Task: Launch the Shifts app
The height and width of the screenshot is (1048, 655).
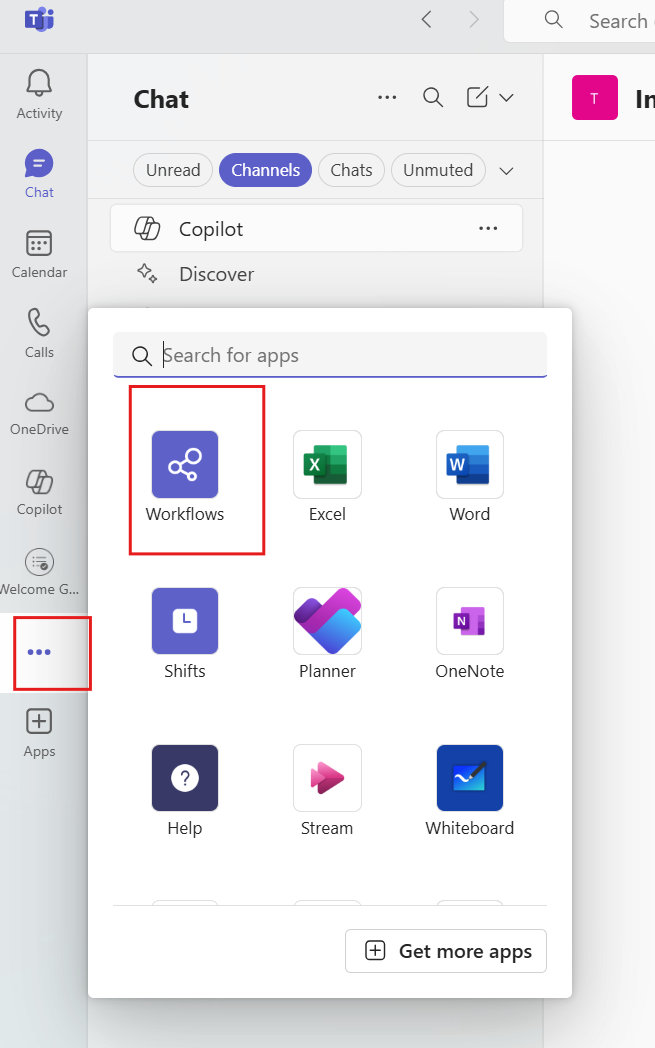Action: tap(184, 633)
